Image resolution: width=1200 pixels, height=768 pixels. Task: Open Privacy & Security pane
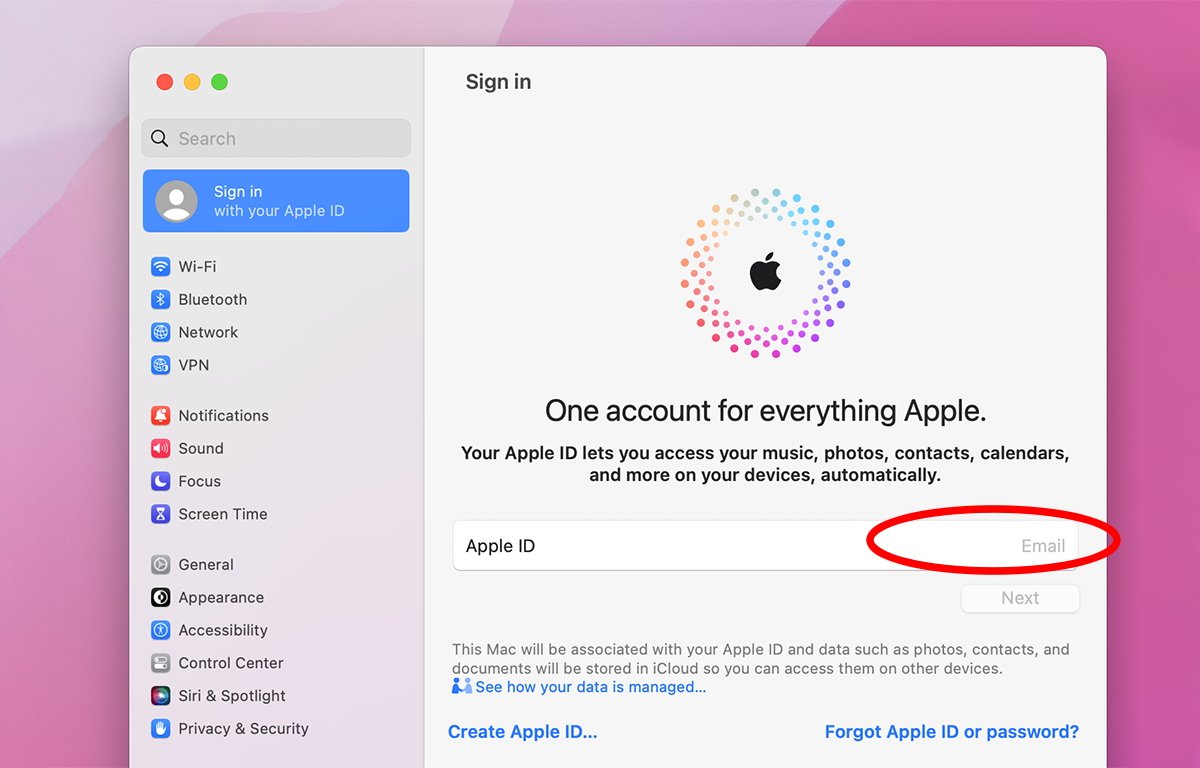click(x=242, y=729)
